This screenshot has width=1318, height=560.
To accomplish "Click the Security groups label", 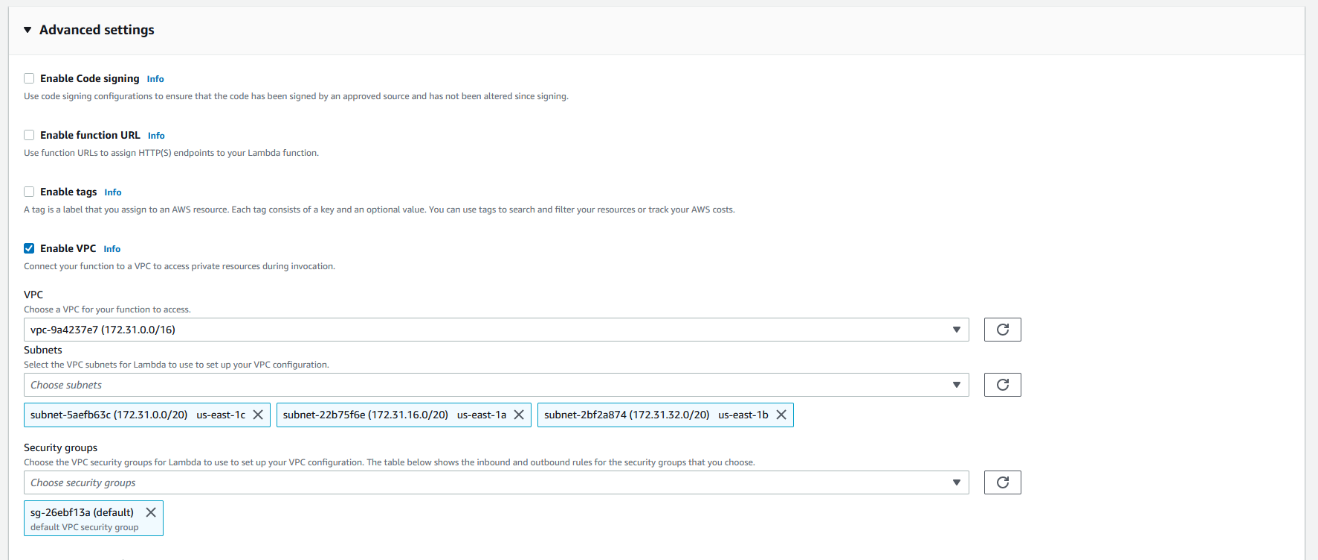I will tap(61, 448).
